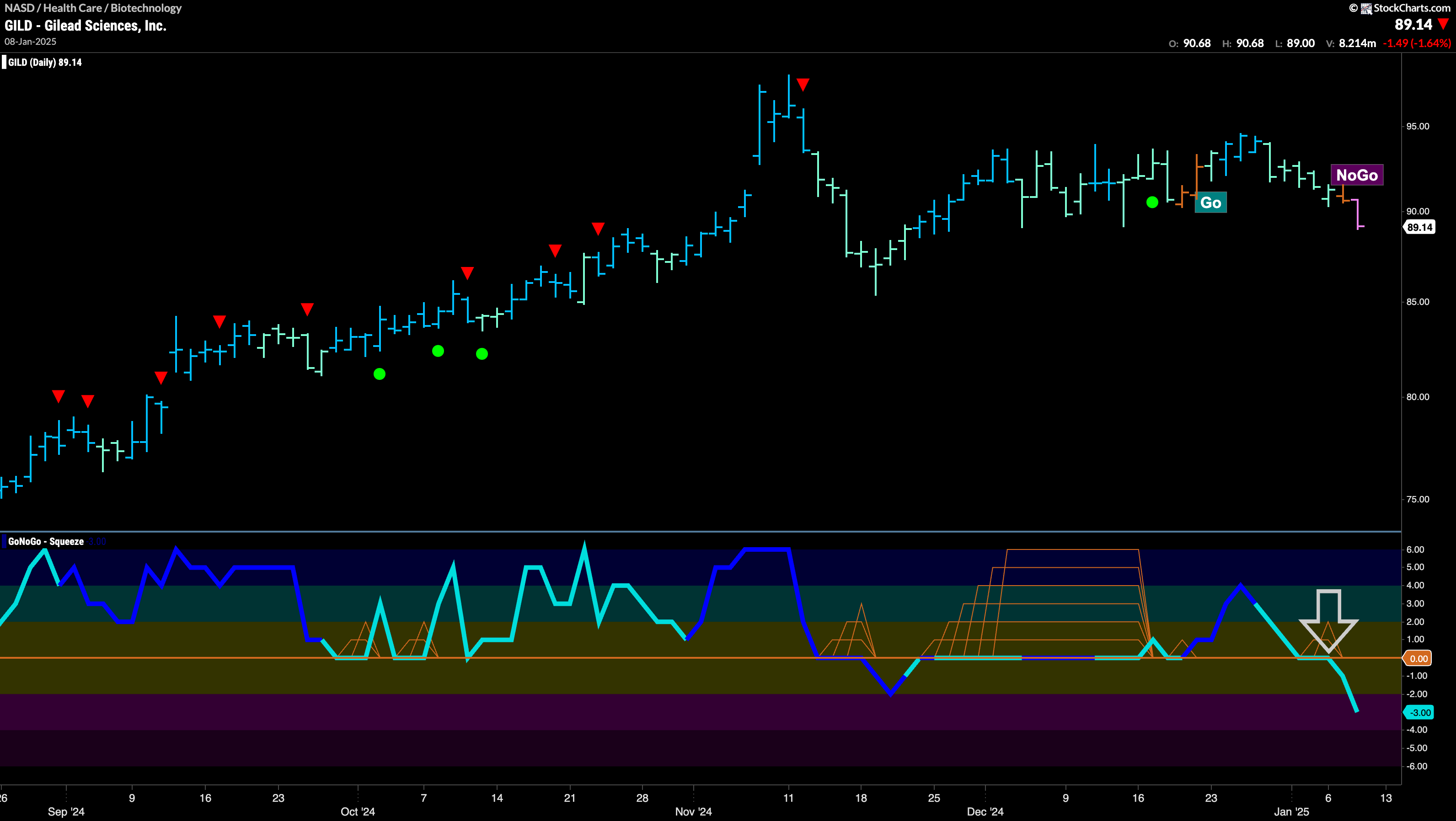The width and height of the screenshot is (1456, 821).
Task: Click the red down-arrow next to price 89.14
Action: (1444, 24)
